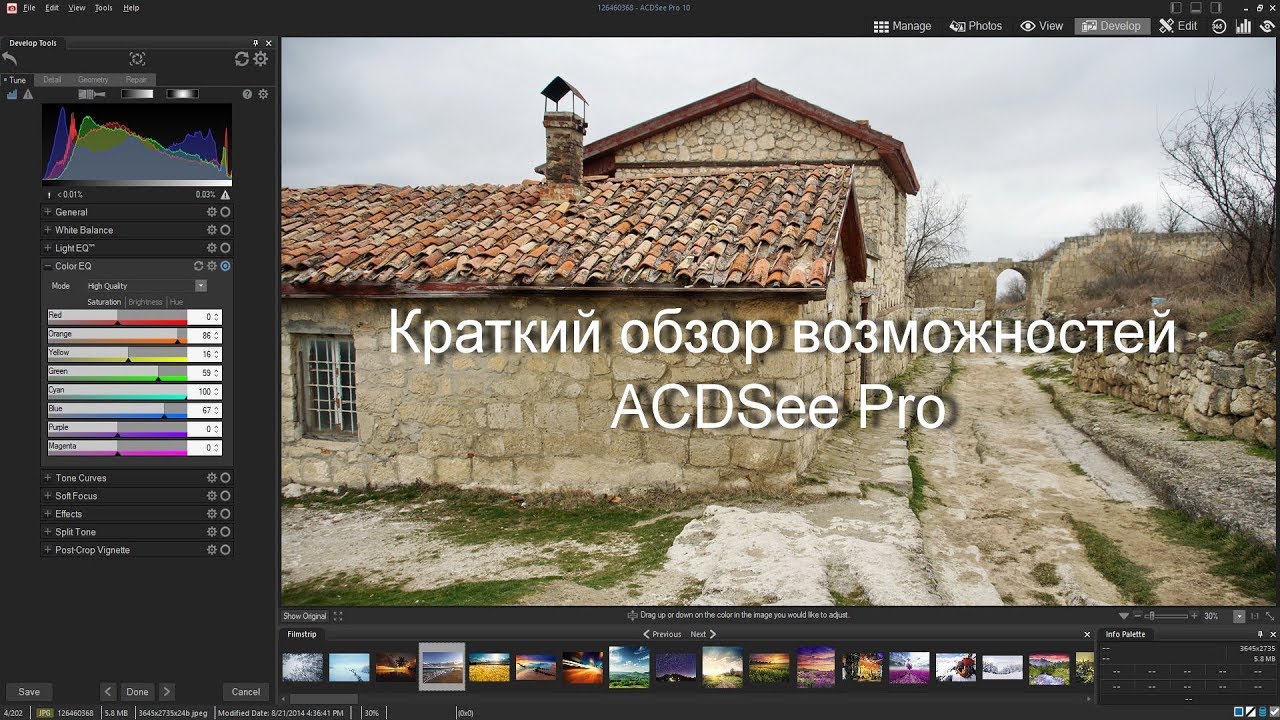Toggle the White Balance enable circle
1280x720 pixels.
pyautogui.click(x=225, y=230)
